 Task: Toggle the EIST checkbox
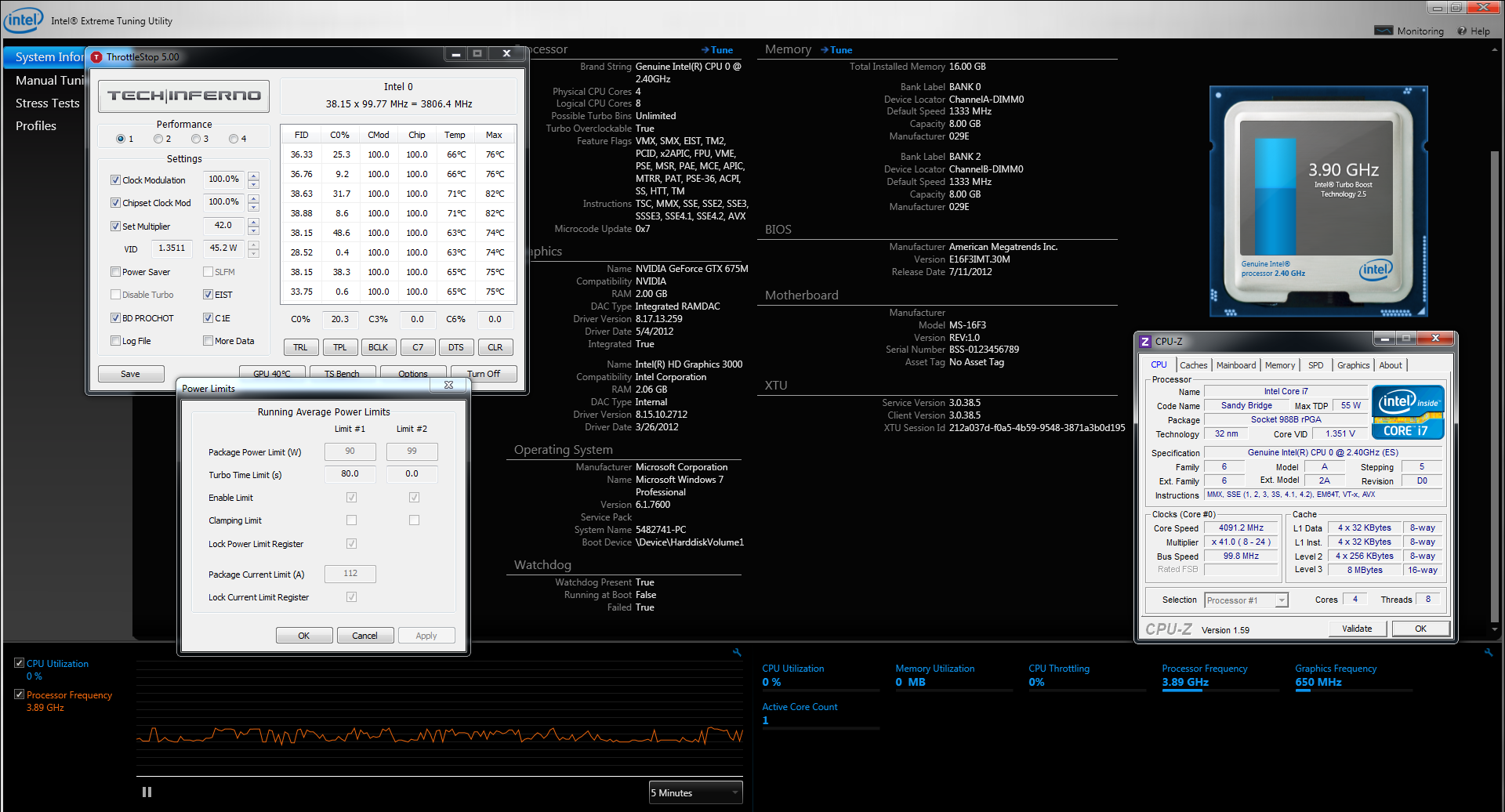(x=208, y=295)
